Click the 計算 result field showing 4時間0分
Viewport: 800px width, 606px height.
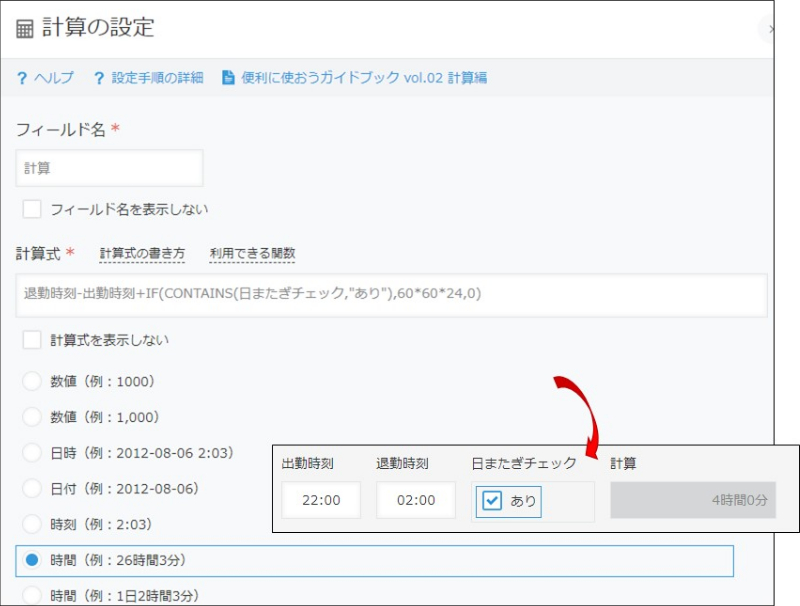[693, 500]
